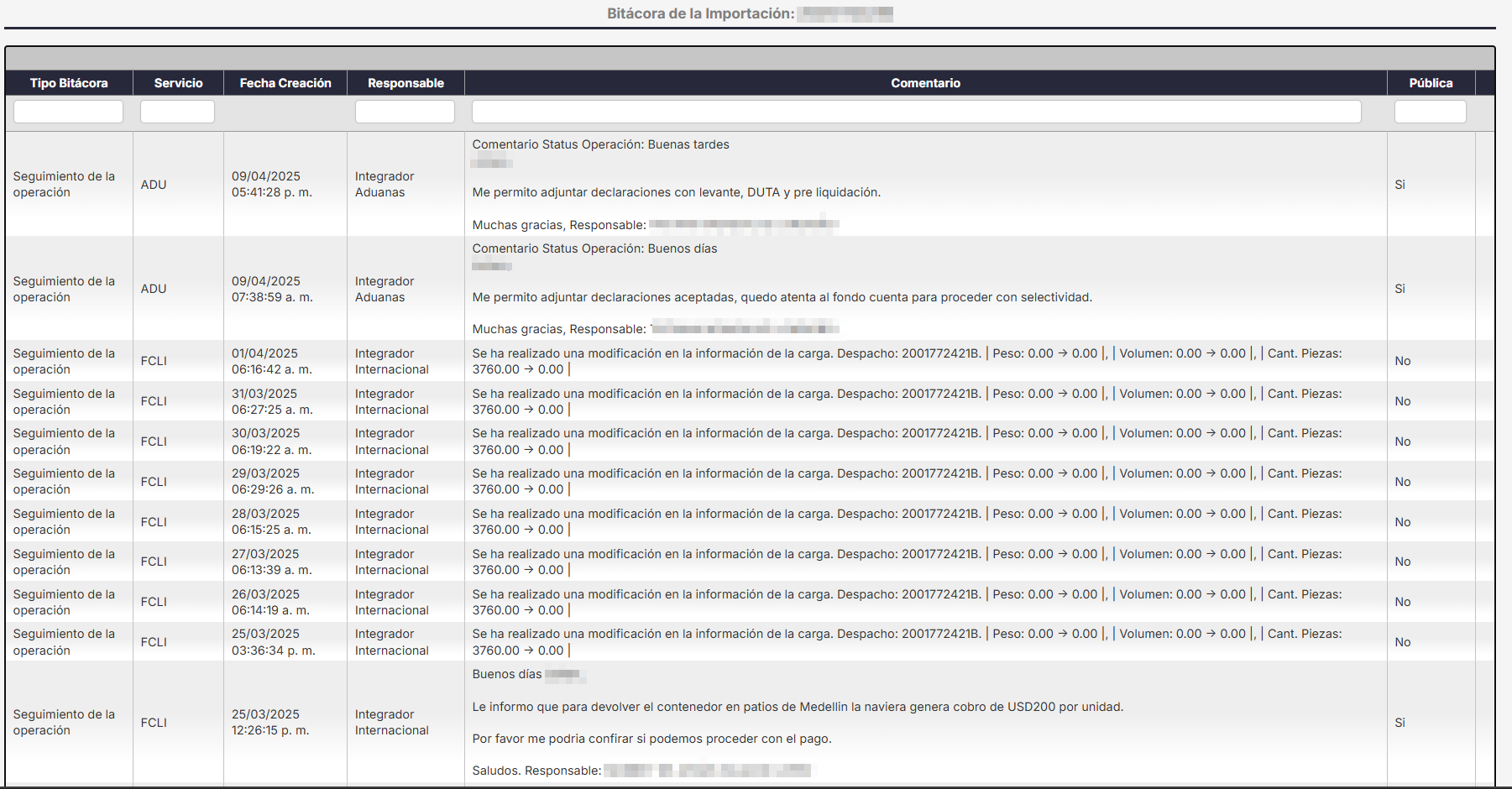Focus the Pública filter input box
Screen dimensions: 1512x789
1430,112
